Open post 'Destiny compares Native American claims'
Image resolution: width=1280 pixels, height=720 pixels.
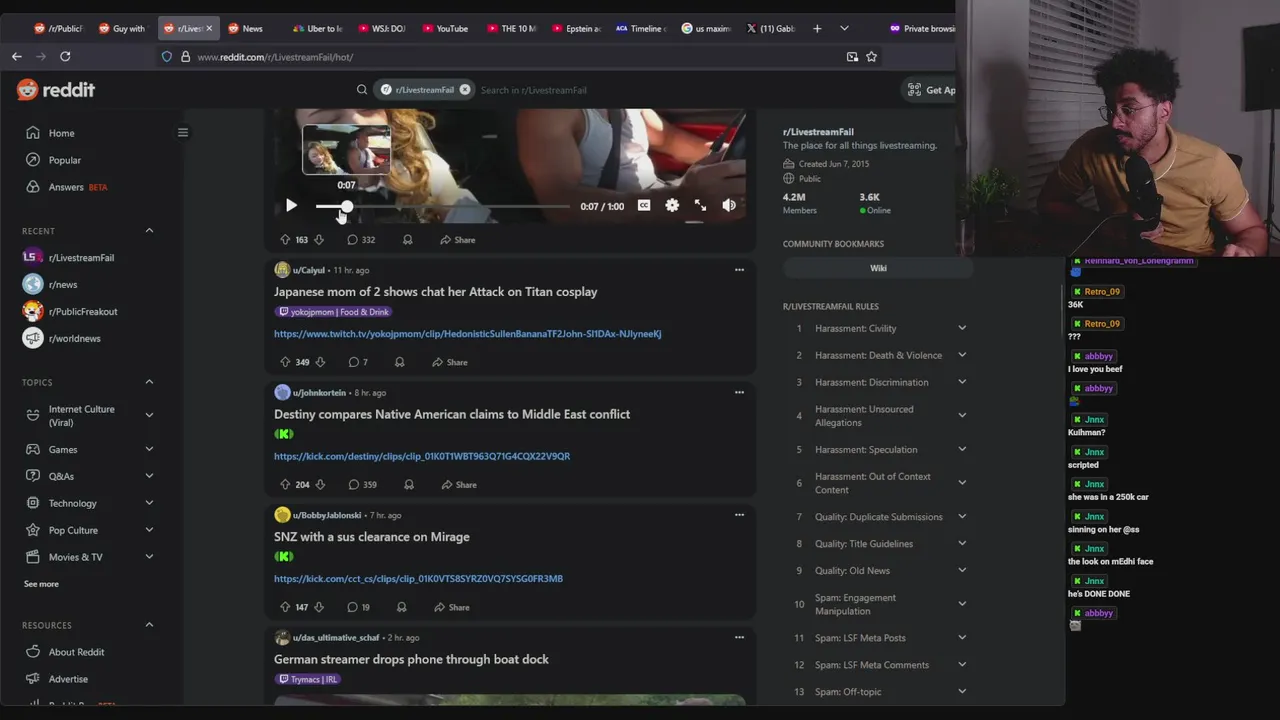[452, 414]
